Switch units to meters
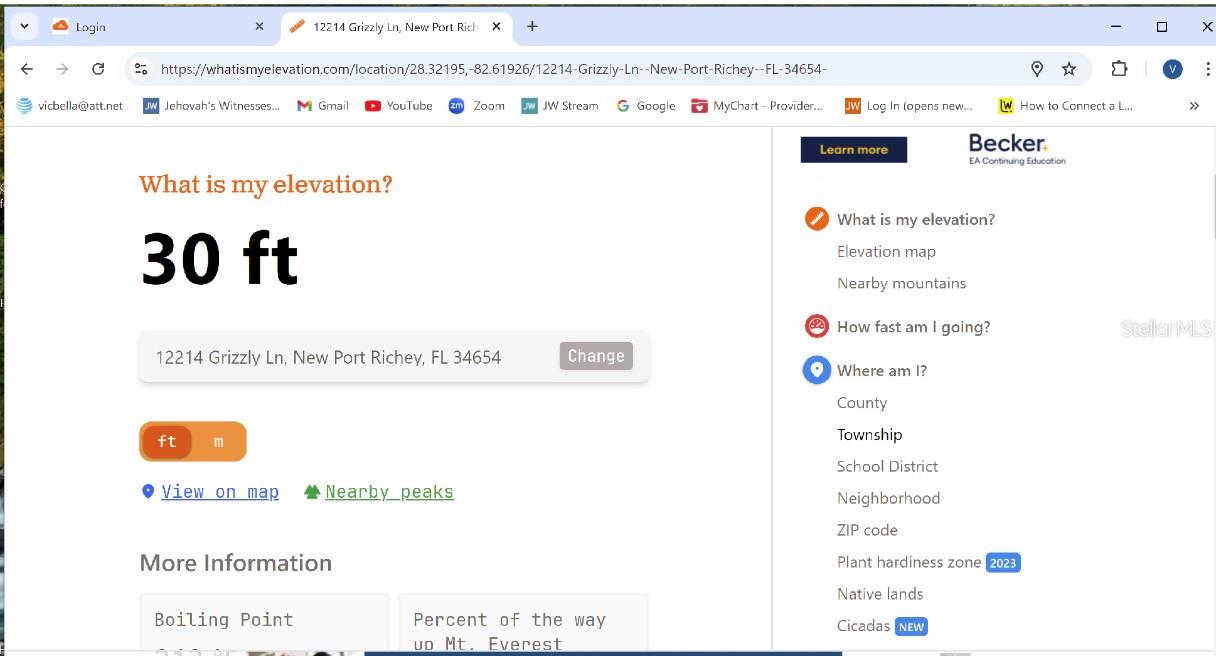1216x656 pixels. (218, 441)
